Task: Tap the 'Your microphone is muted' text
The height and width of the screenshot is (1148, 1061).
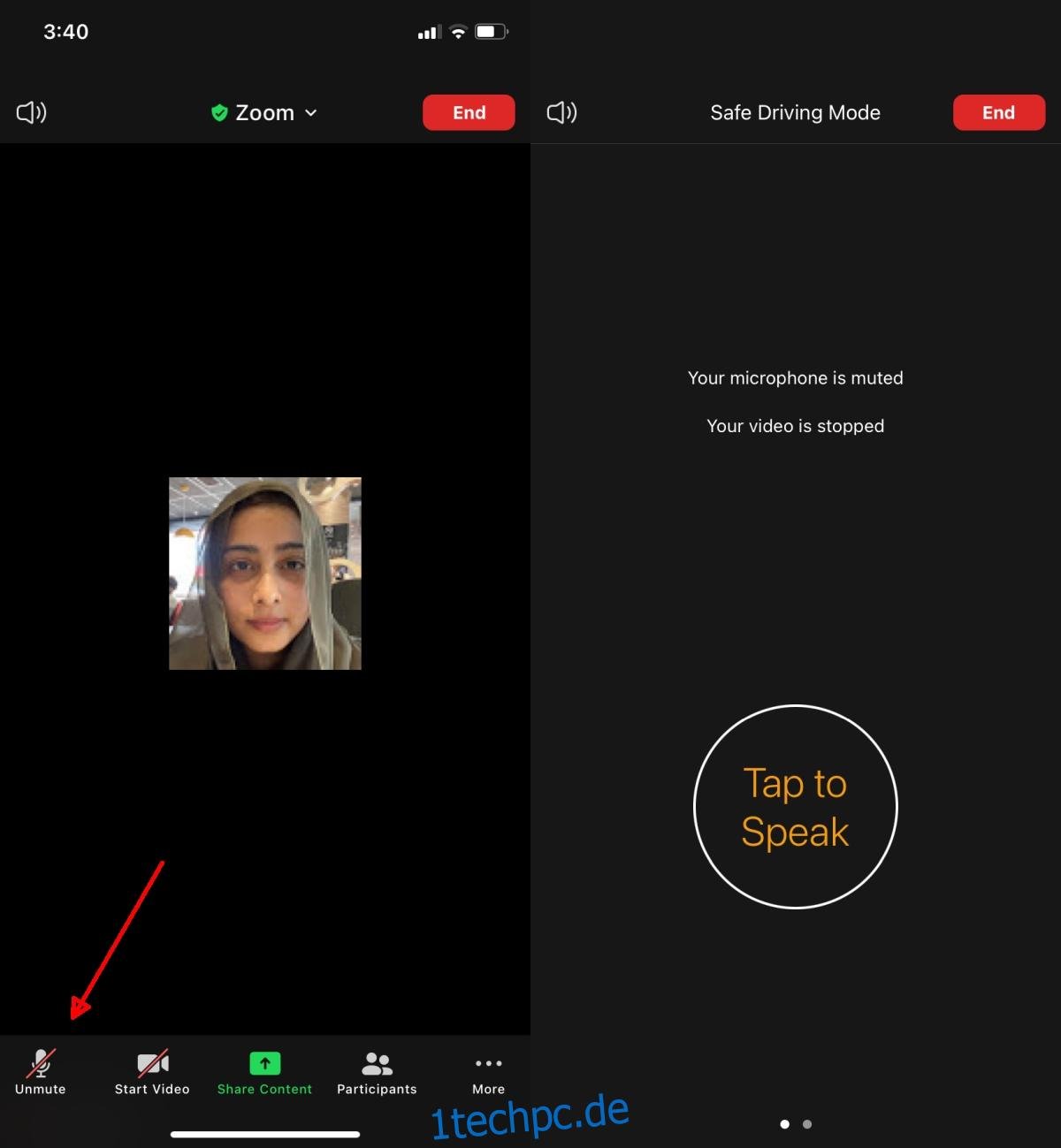Action: [796, 378]
